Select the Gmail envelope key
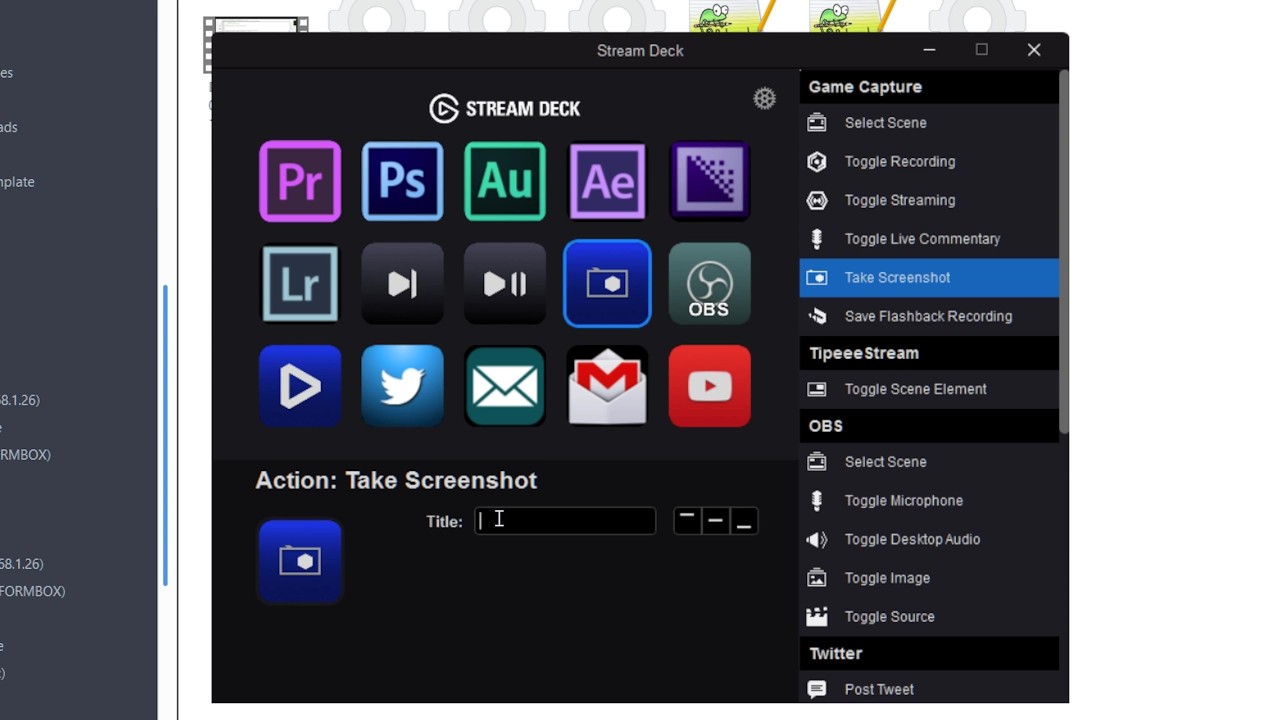This screenshot has height=720, width=1280. 607,386
